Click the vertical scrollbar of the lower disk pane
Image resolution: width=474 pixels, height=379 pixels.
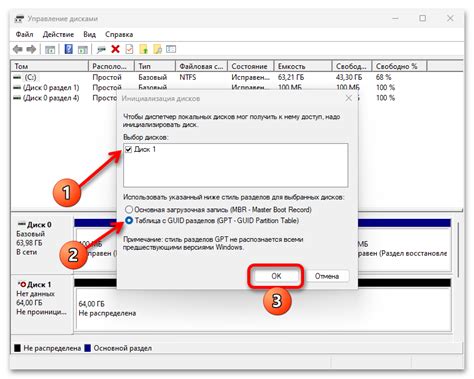pos(458,250)
